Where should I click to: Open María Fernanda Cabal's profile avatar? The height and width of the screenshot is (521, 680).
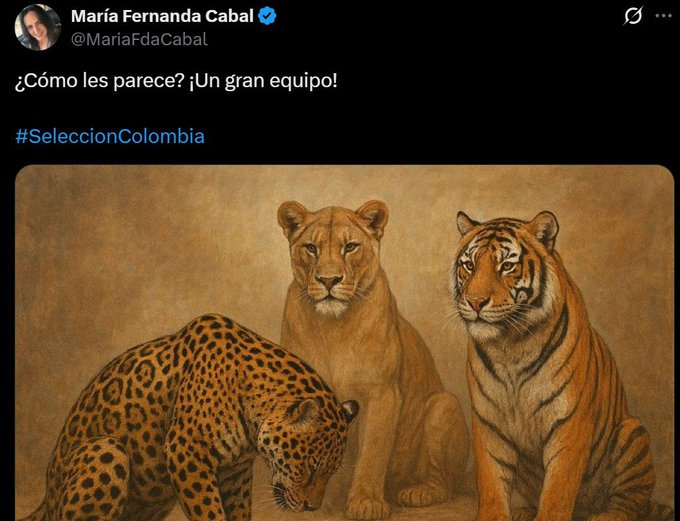pyautogui.click(x=38, y=27)
